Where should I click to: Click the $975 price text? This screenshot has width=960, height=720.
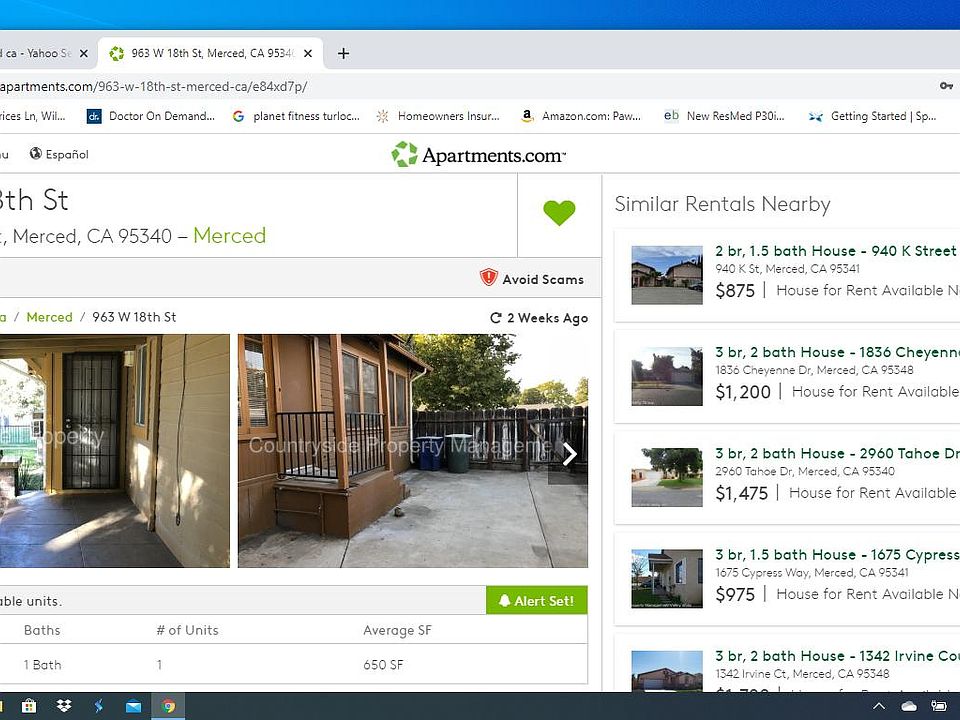pyautogui.click(x=735, y=594)
